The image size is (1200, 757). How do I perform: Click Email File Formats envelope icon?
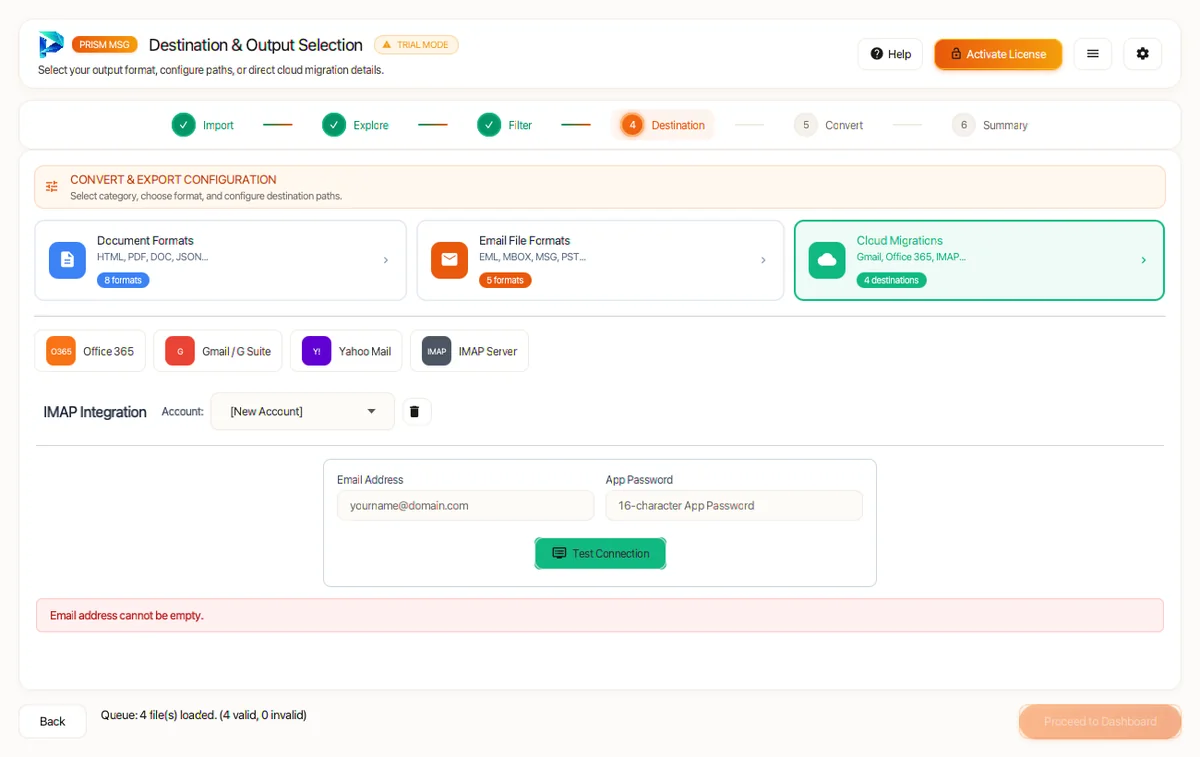[x=449, y=260]
